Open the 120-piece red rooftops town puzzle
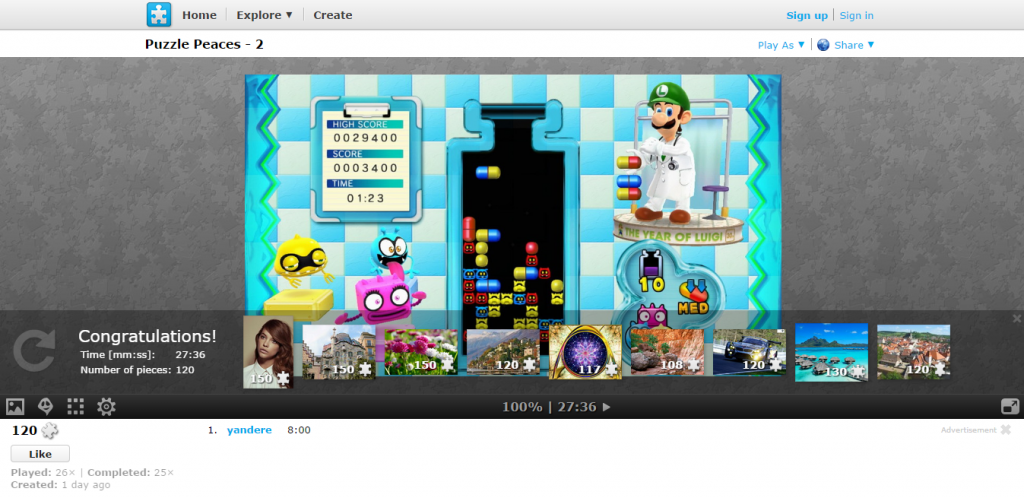 [913, 352]
